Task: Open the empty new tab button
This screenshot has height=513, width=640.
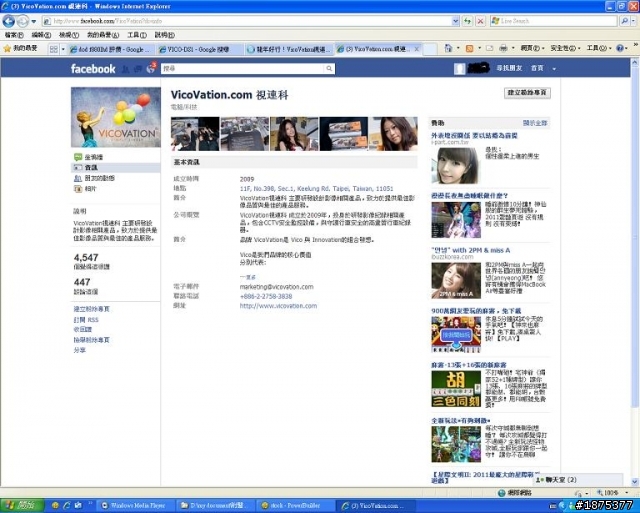Action: coord(430,49)
